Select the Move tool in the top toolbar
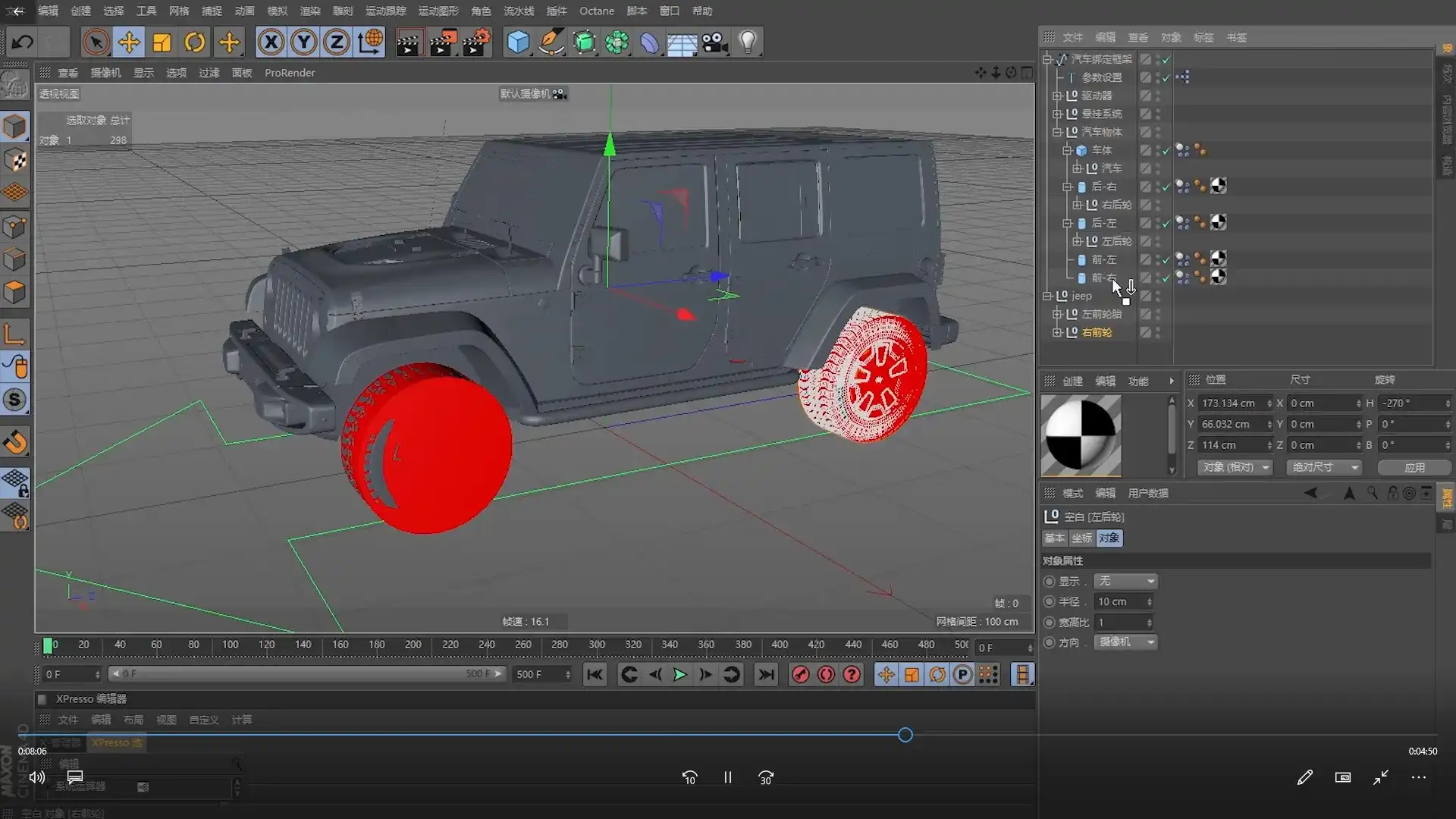 click(128, 42)
